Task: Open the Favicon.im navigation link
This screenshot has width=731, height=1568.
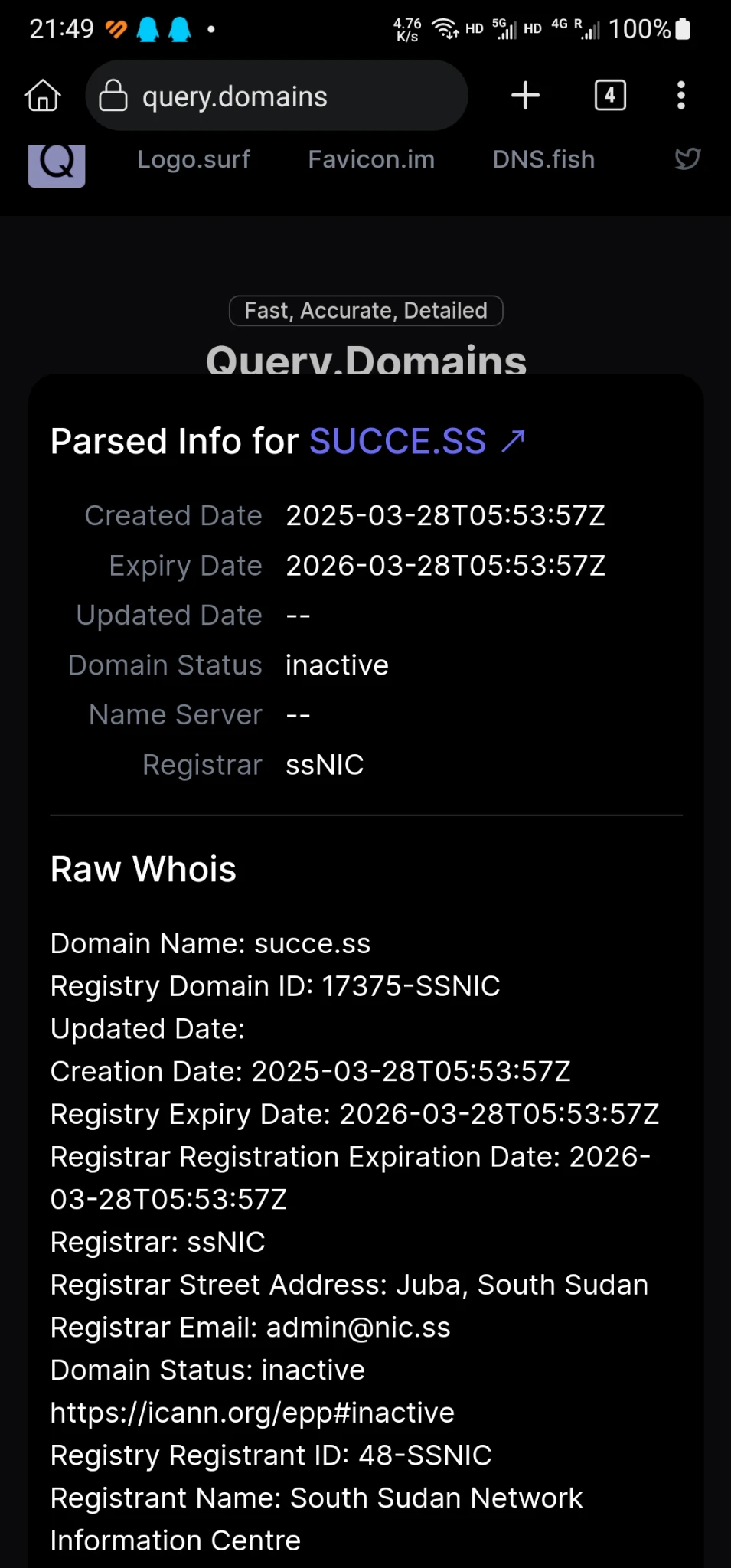Action: pos(371,159)
